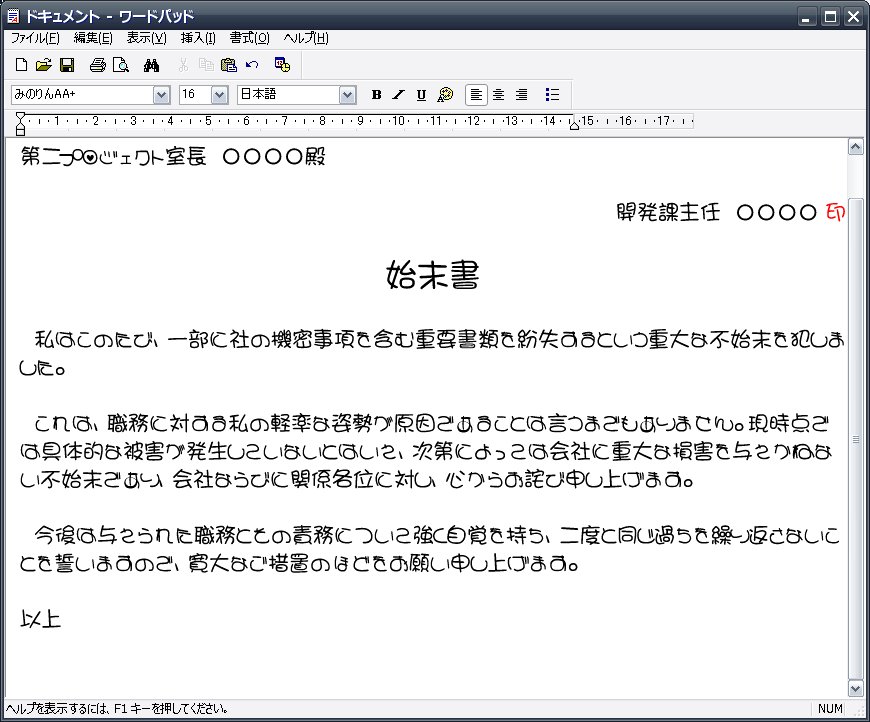Click the Paste clipboard icon
Screen dimensions: 870x722
coord(228,66)
